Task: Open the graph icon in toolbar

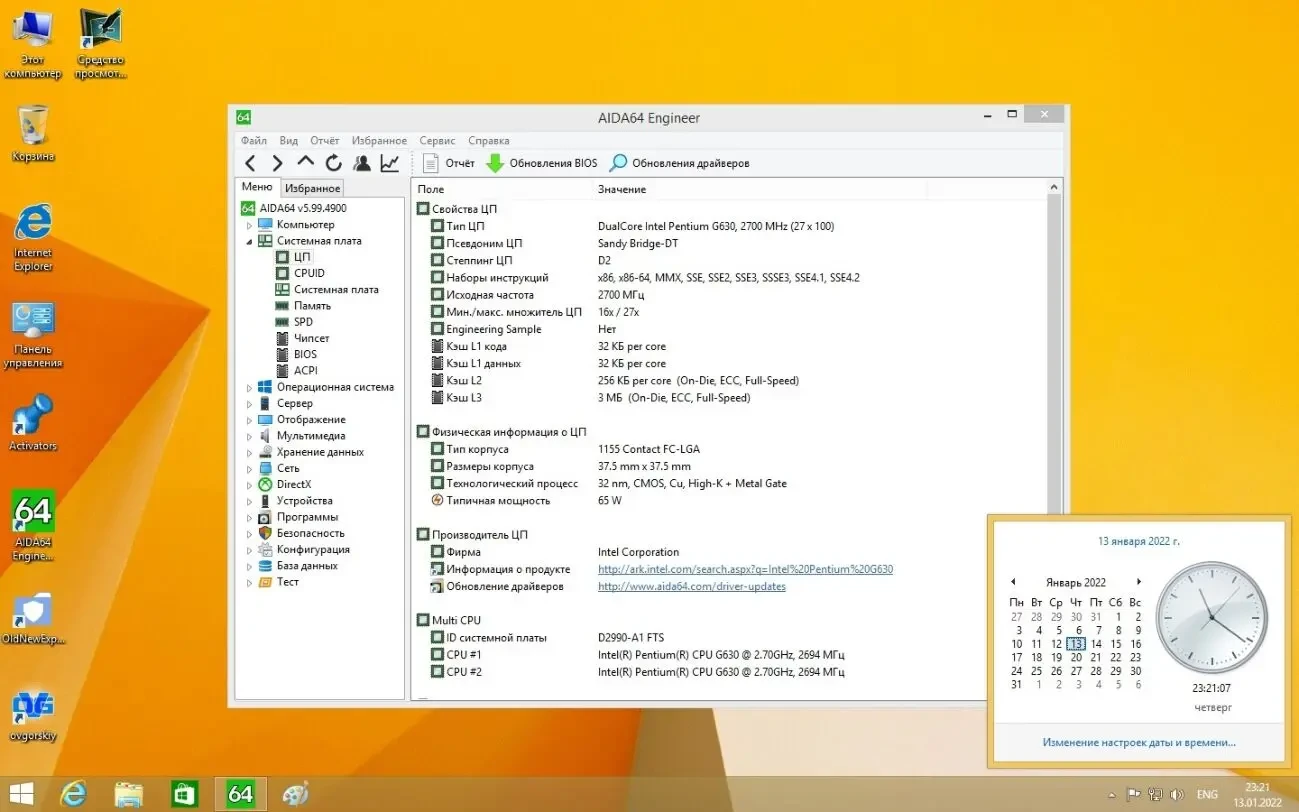Action: point(388,162)
